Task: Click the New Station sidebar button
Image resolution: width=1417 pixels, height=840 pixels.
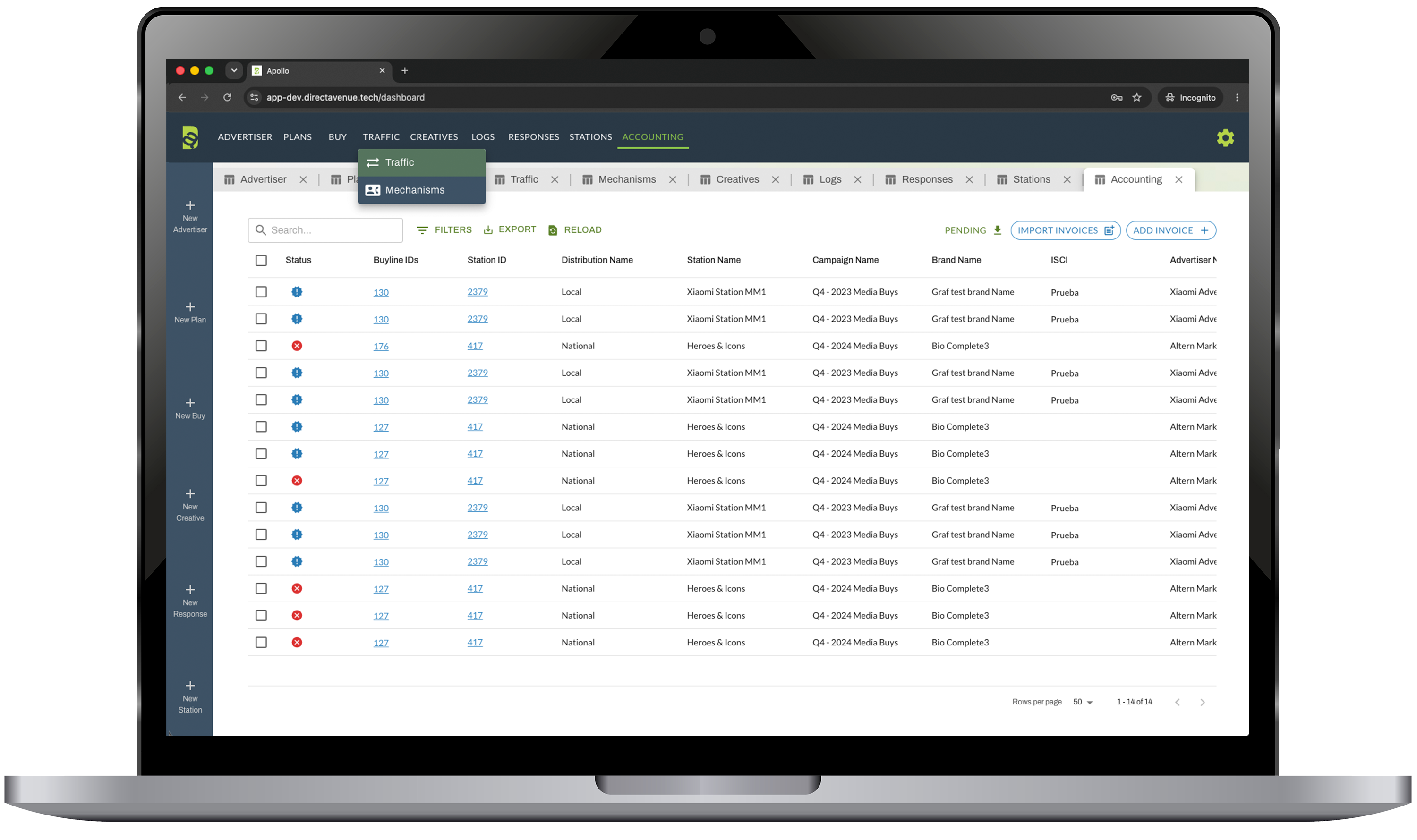Action: 190,697
